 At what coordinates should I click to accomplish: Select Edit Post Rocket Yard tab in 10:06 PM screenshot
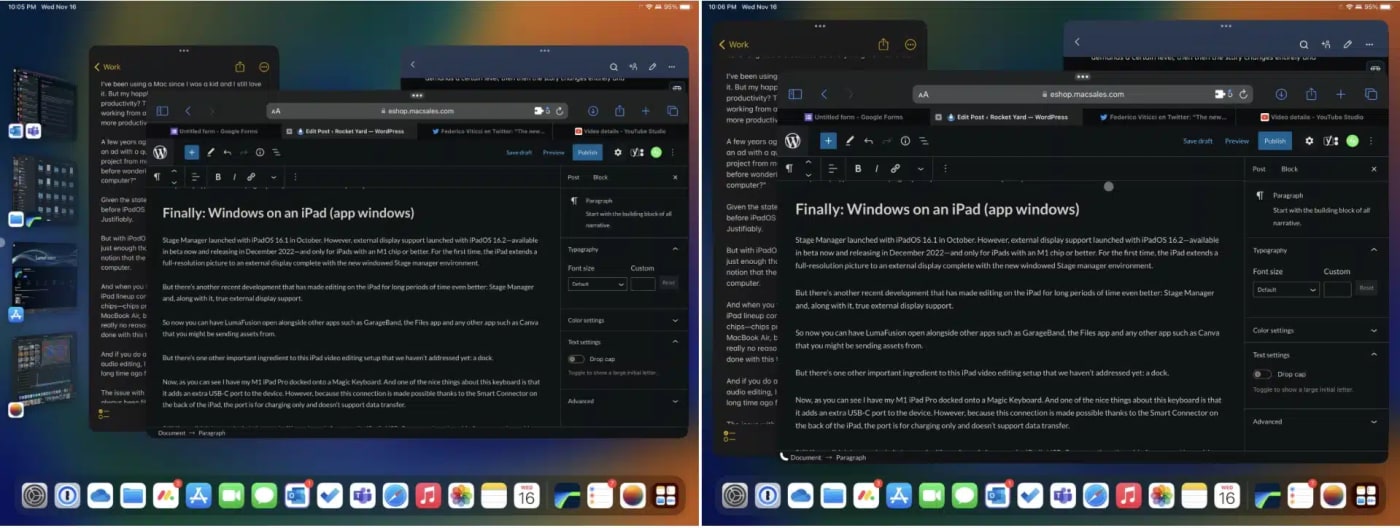point(1004,117)
